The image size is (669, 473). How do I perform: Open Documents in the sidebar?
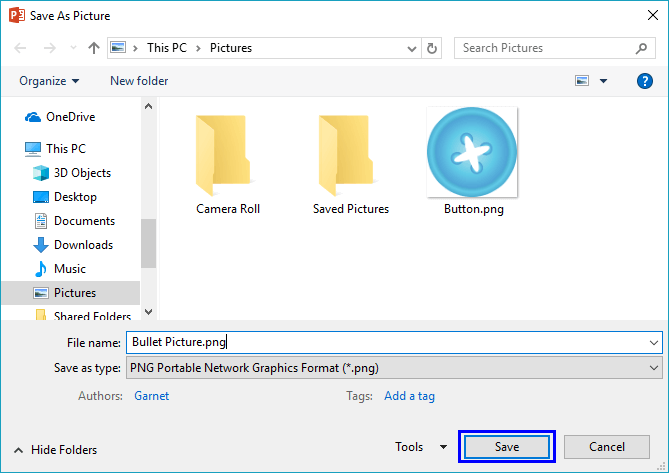pyautogui.click(x=74, y=221)
